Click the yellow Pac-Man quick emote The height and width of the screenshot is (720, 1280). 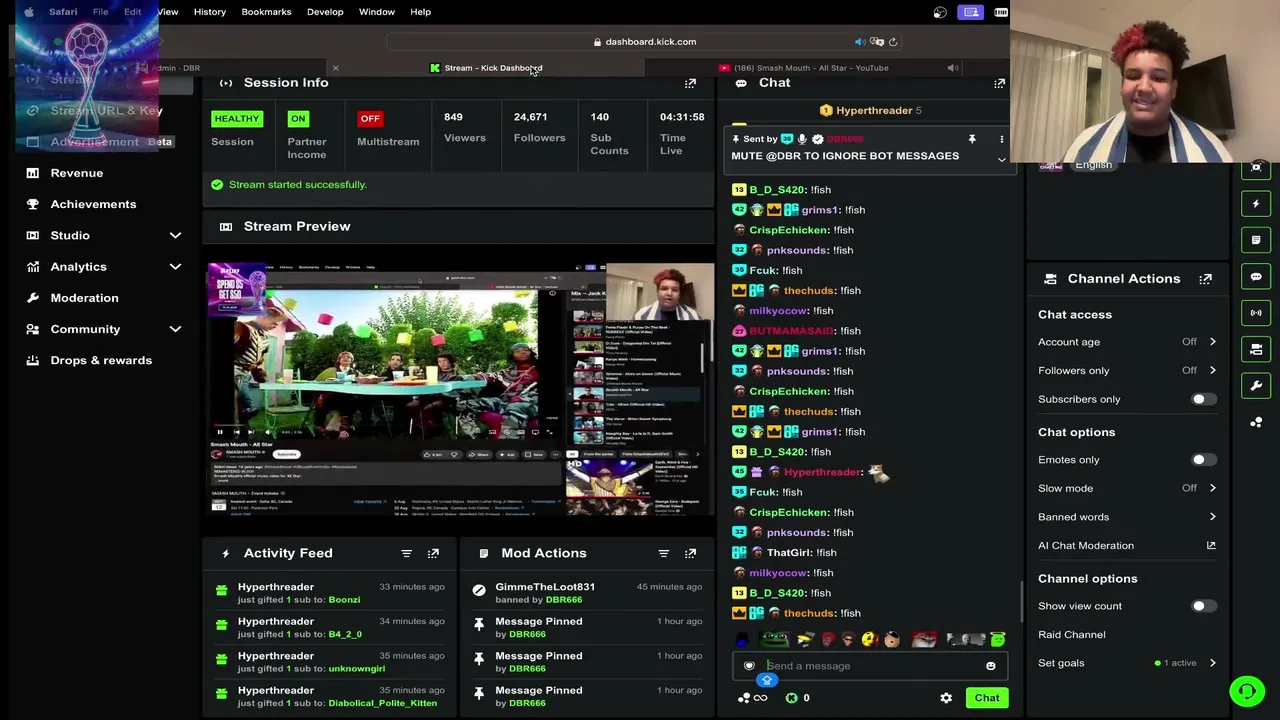click(x=869, y=640)
